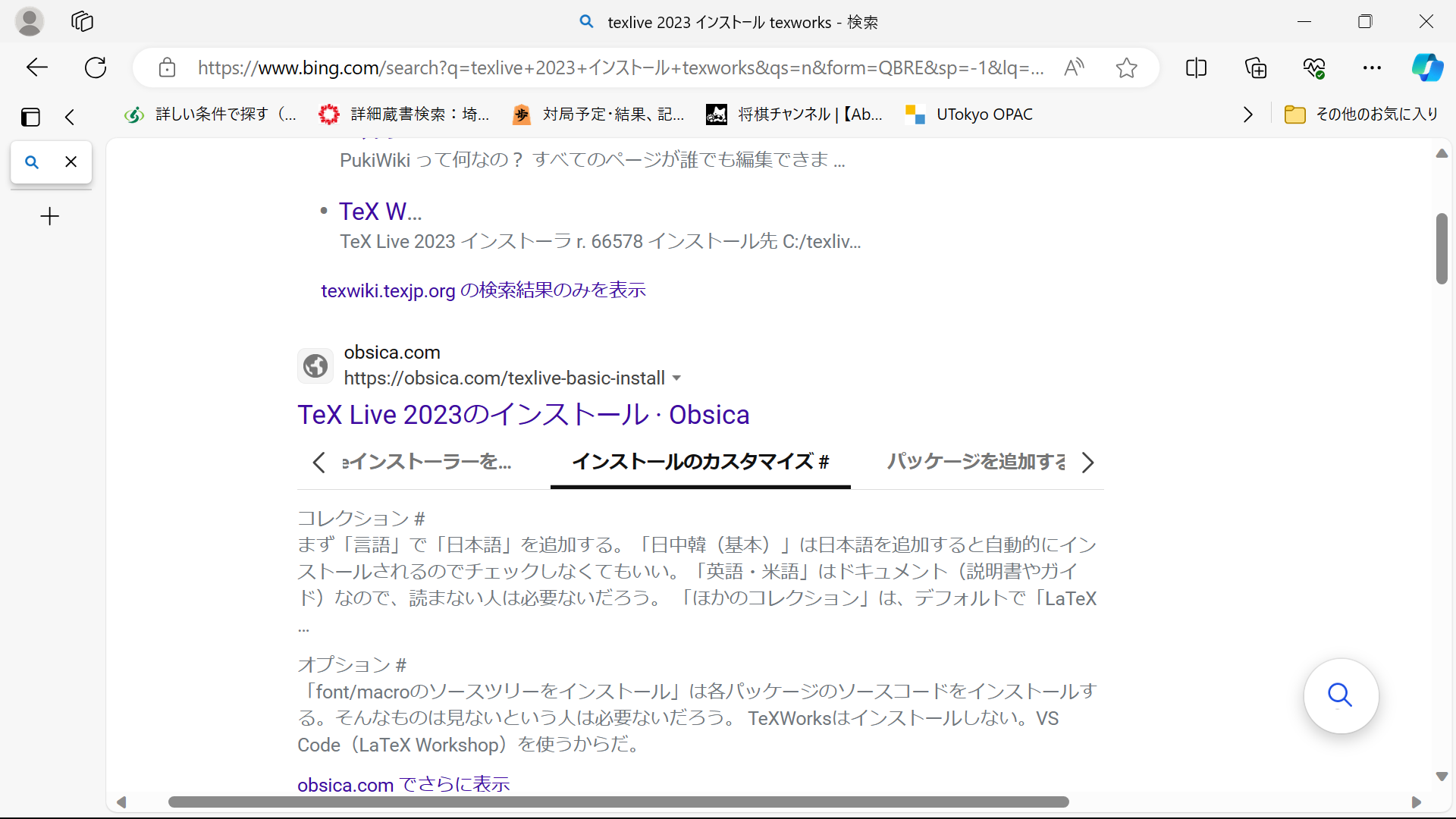Open the vertical tabs actions menu icon
Screen dimensions: 1456x819
[x=30, y=117]
